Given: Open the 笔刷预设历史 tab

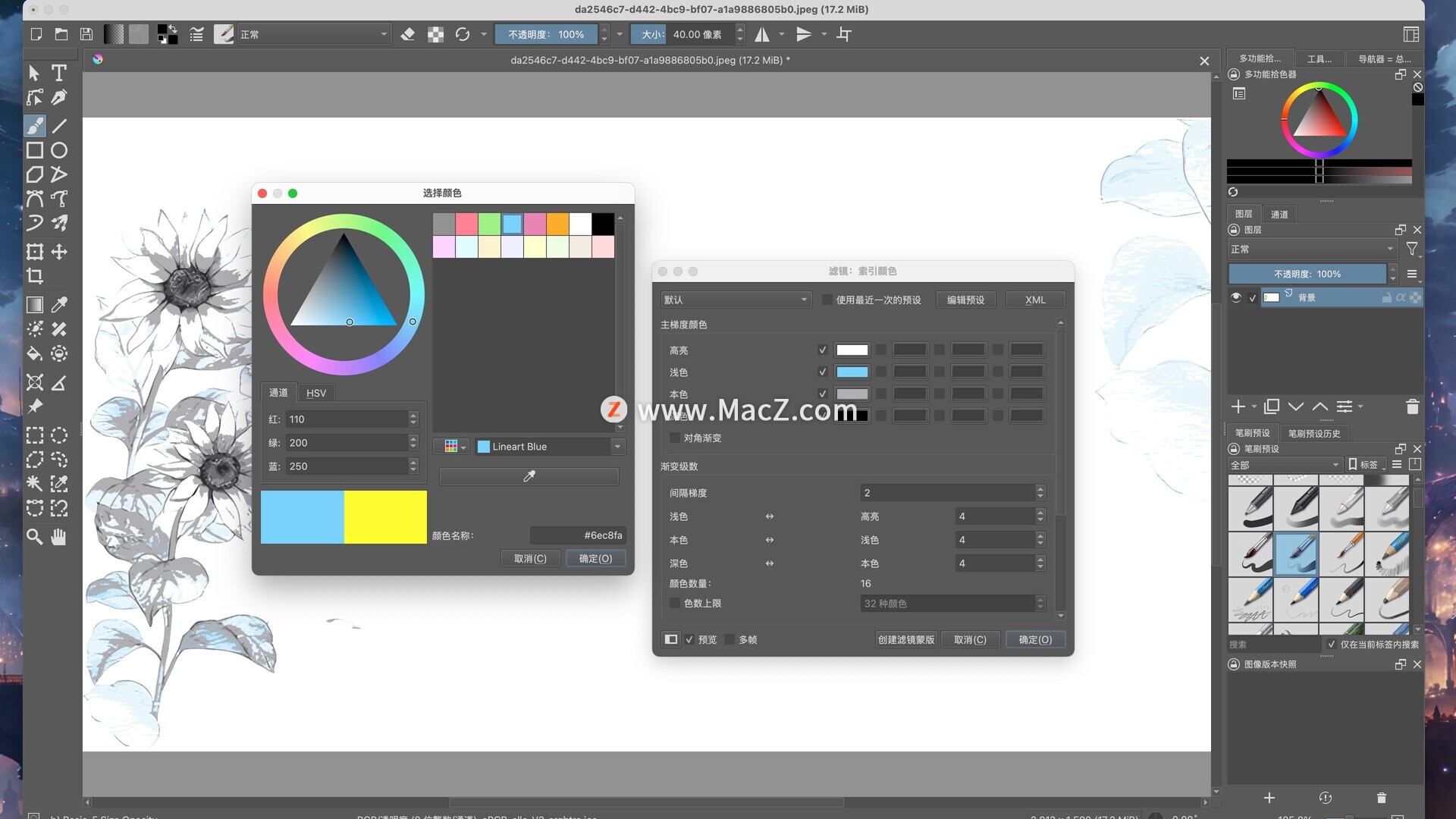Looking at the screenshot, I should coord(1314,434).
